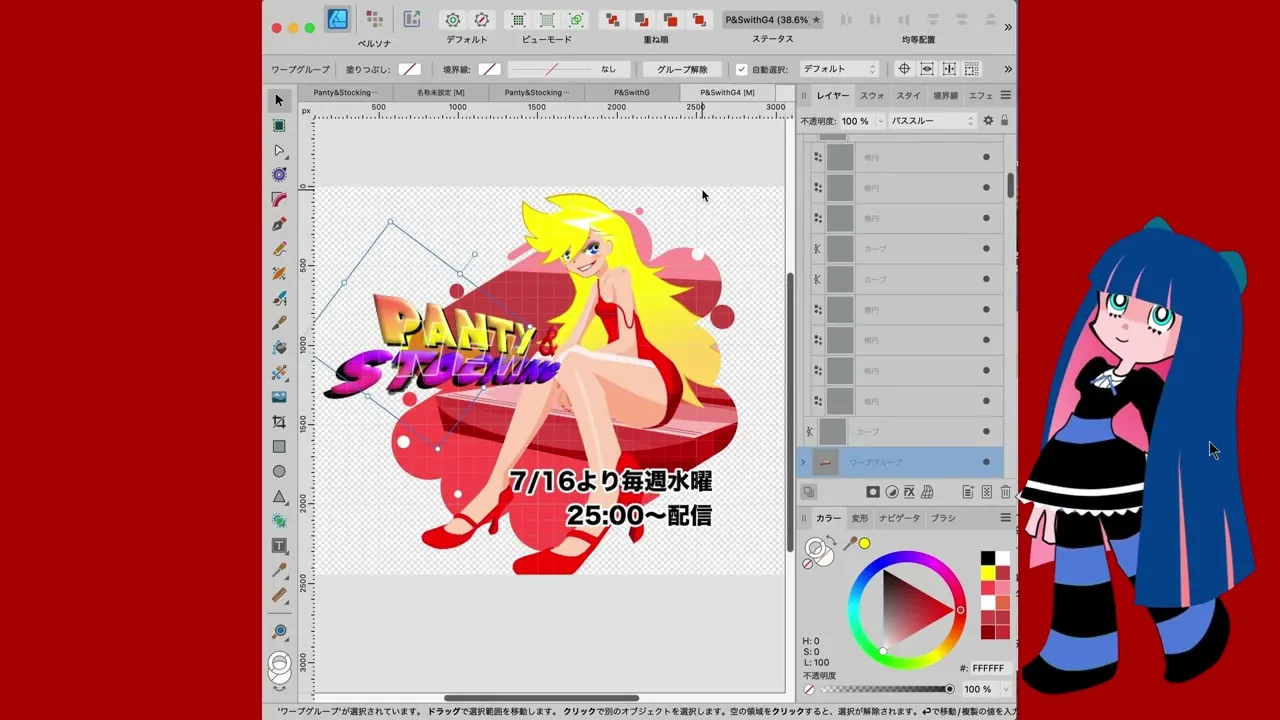Toggle the fill/stroke selector circles
The image size is (1280, 720).
click(818, 550)
